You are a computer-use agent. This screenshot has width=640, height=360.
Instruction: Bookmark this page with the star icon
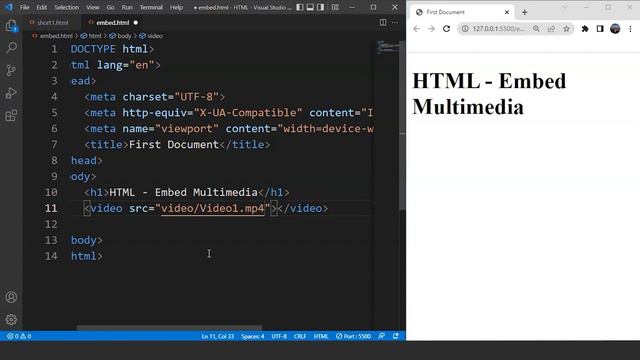pos(567,29)
